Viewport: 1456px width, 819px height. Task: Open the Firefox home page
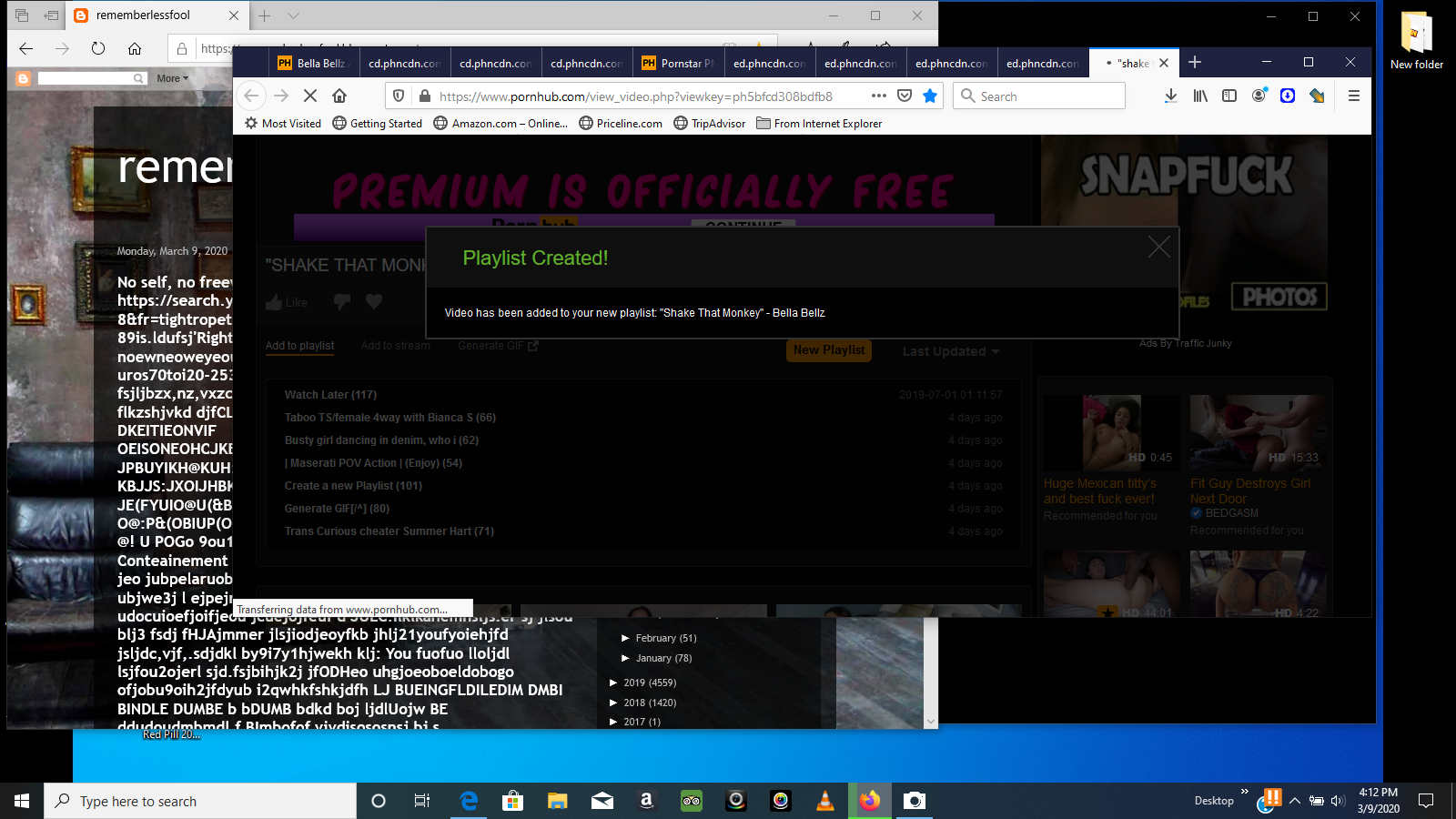point(339,96)
